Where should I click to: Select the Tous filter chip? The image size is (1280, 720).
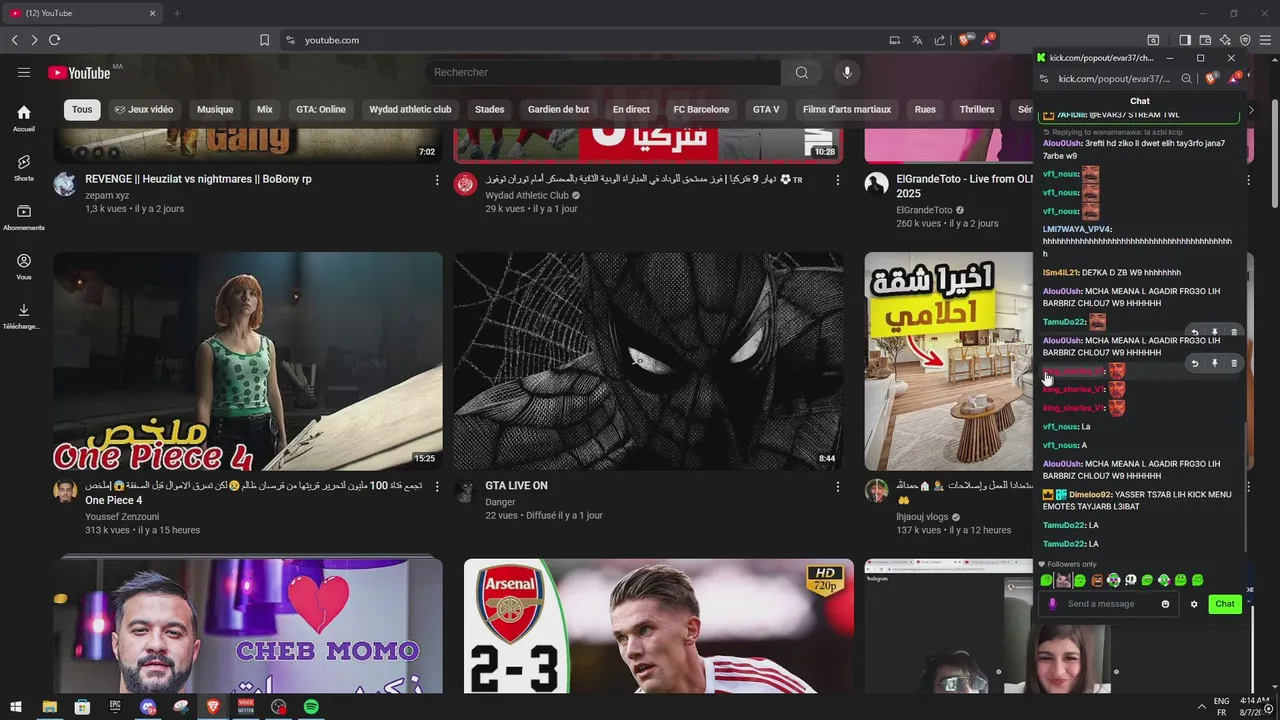(82, 109)
